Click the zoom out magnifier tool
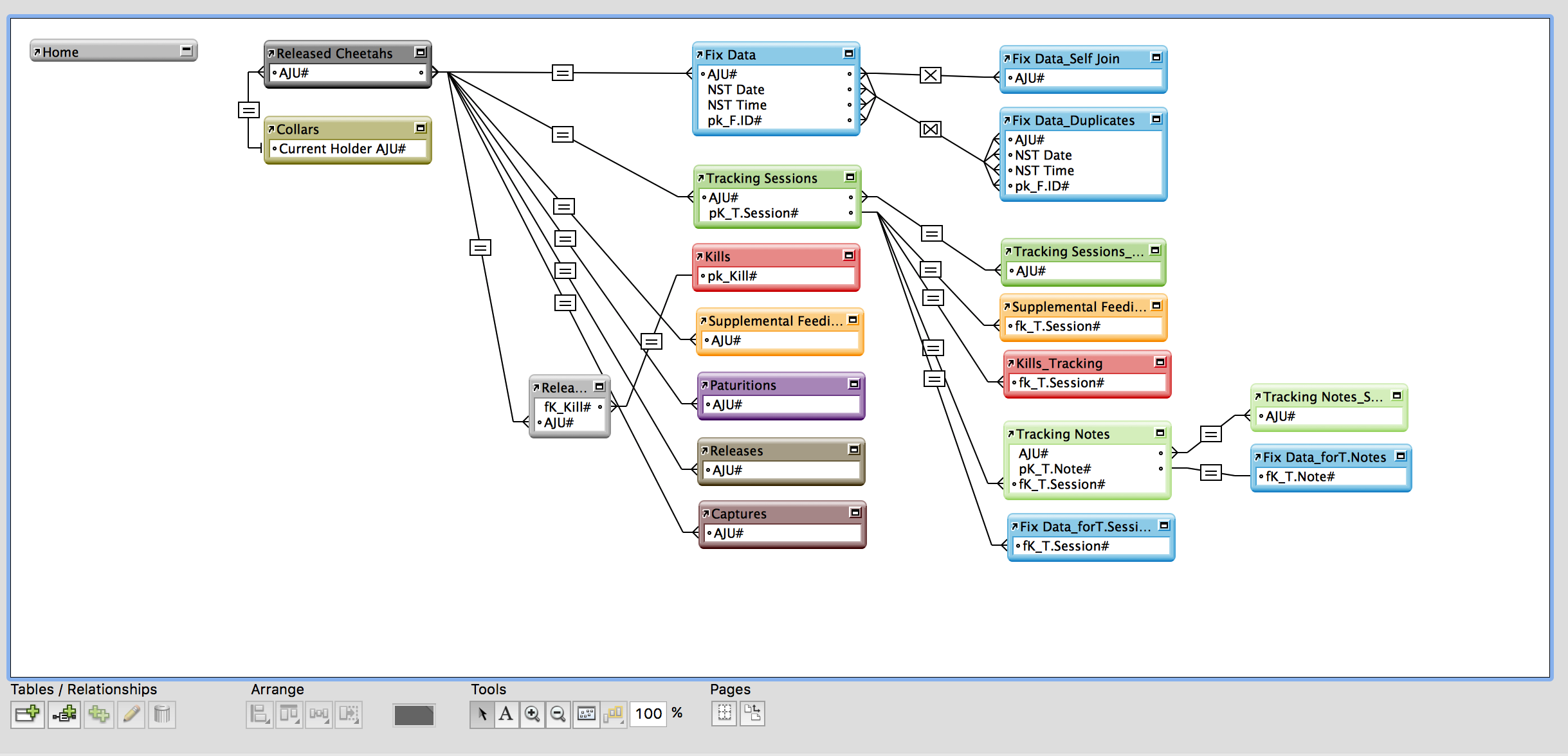The width and height of the screenshot is (1568, 756). [x=558, y=714]
